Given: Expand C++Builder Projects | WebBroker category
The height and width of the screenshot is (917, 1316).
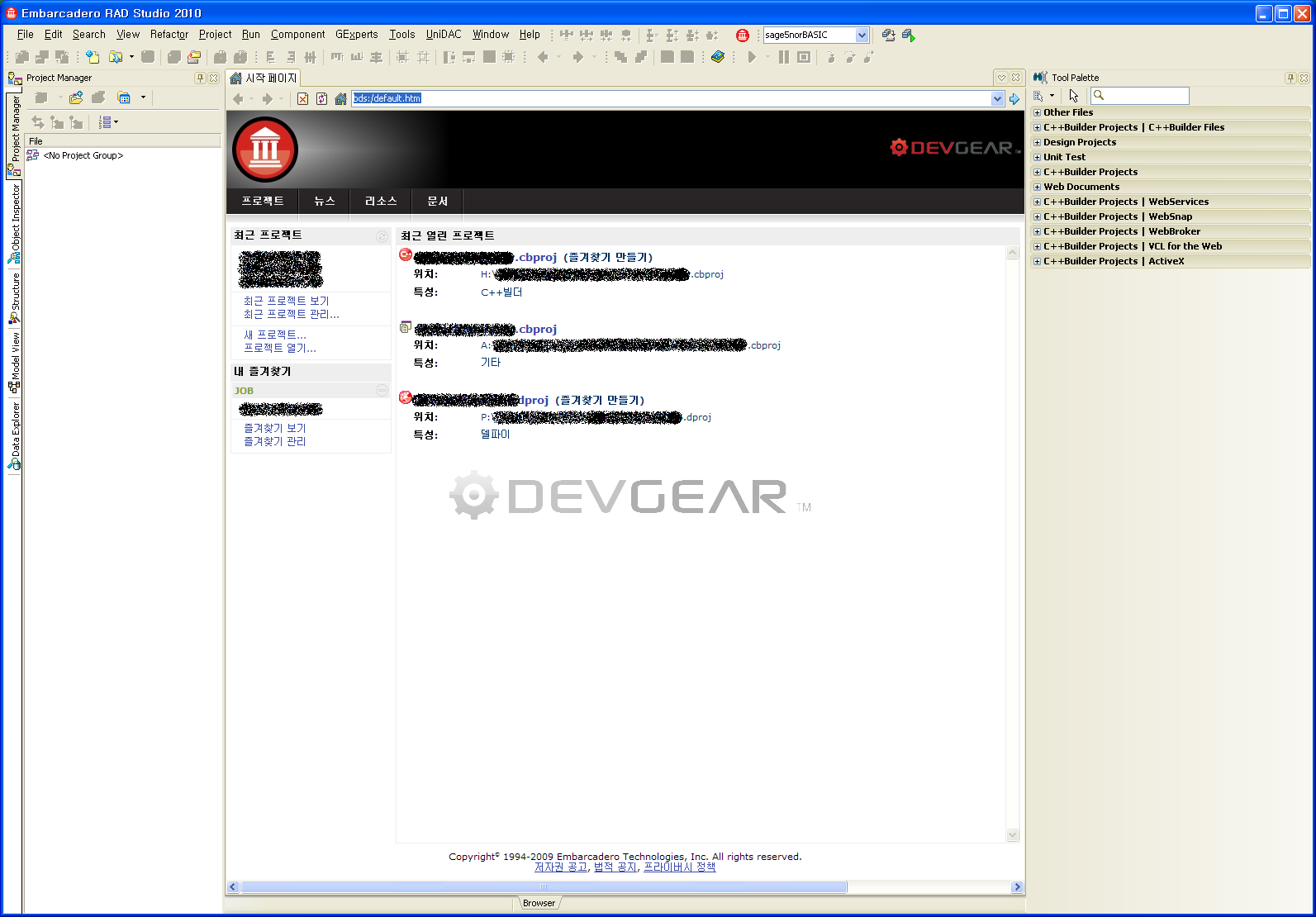Looking at the screenshot, I should click(x=1038, y=231).
